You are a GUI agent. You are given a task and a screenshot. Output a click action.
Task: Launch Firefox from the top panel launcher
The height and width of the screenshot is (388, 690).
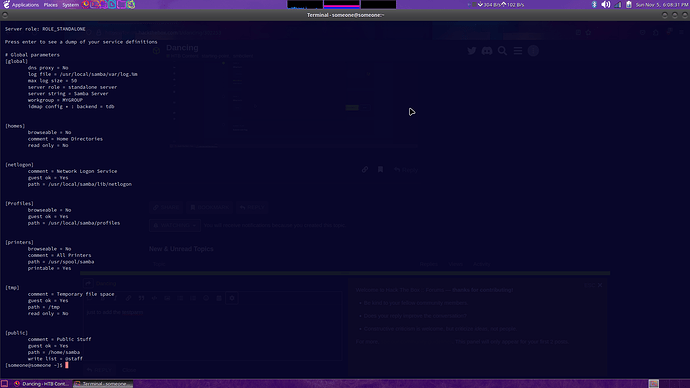[x=85, y=4]
